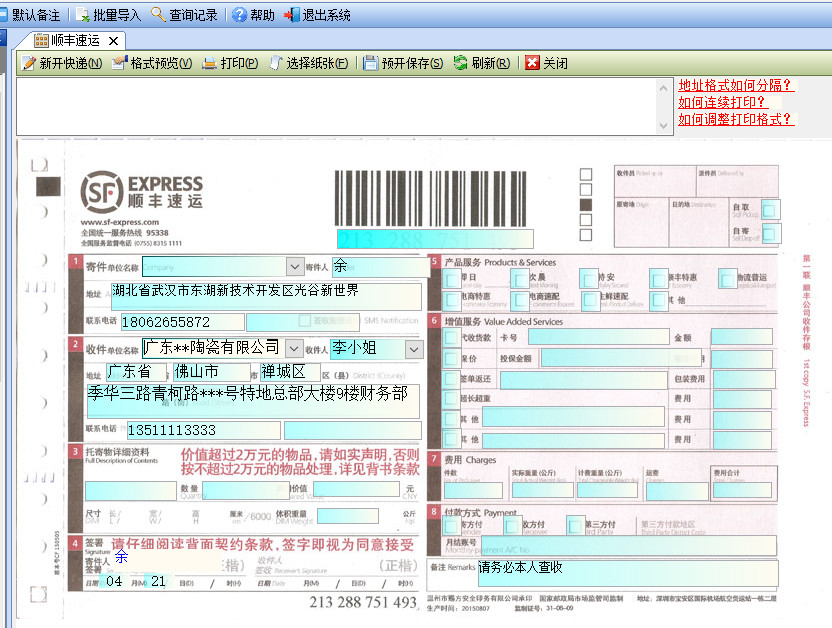Click the city field 佛山市
The width and height of the screenshot is (832, 628).
click(x=212, y=372)
